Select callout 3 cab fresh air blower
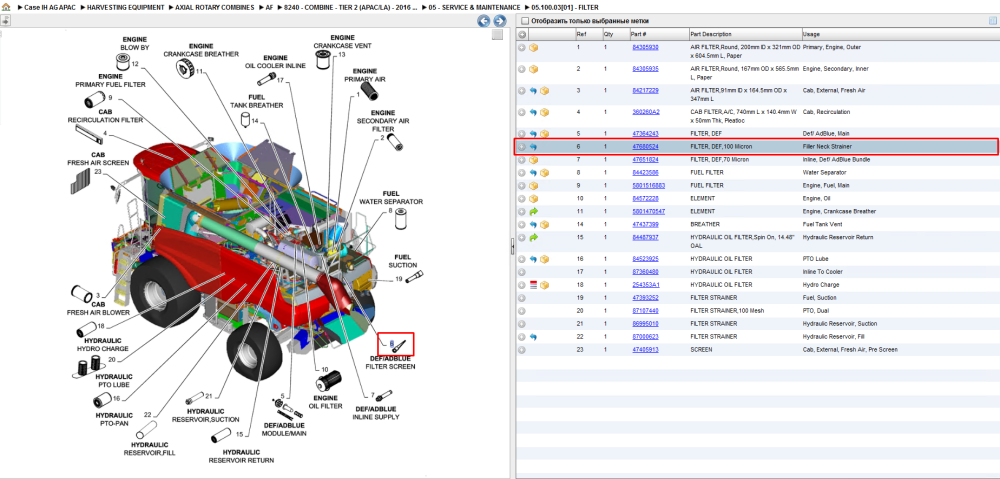Viewport: 1000px width, 479px height. [x=98, y=295]
